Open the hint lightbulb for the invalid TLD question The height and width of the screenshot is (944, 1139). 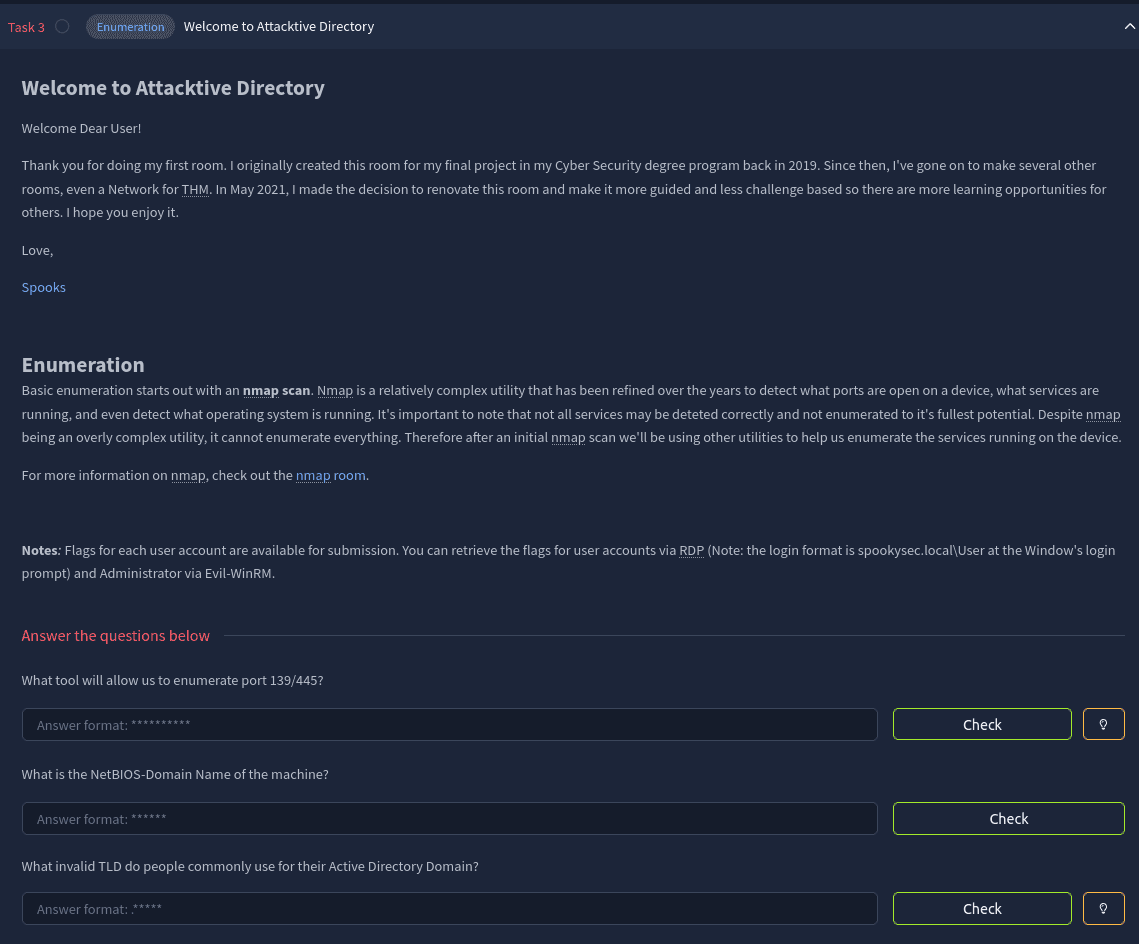click(x=1103, y=908)
